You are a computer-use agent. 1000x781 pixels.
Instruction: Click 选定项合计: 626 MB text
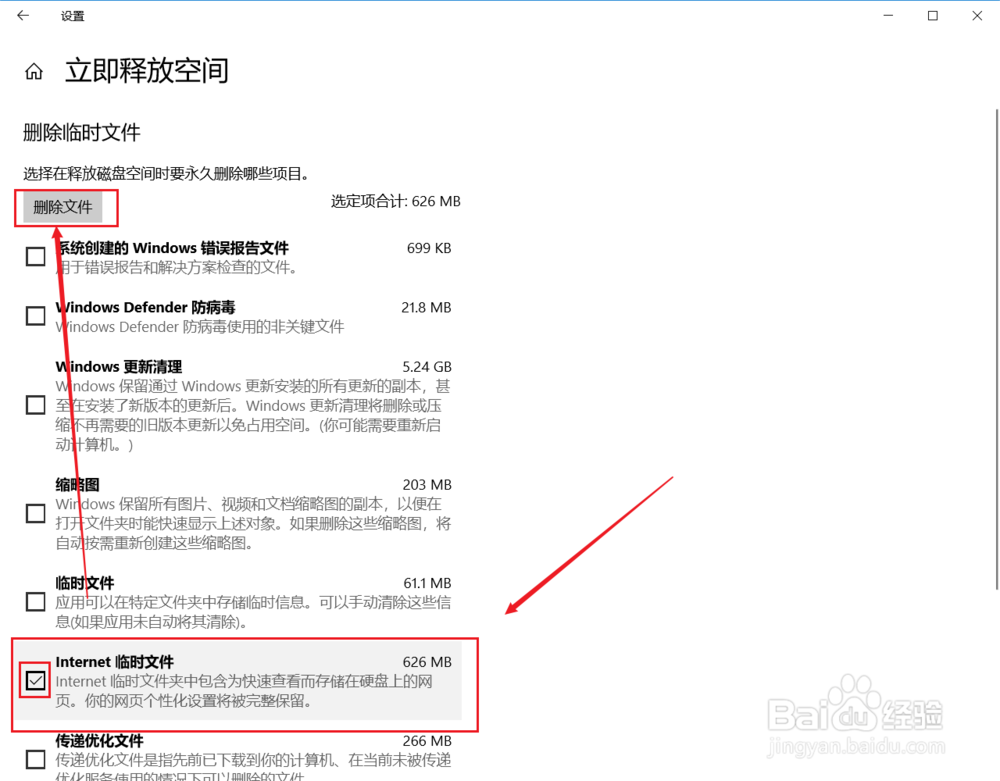[395, 201]
